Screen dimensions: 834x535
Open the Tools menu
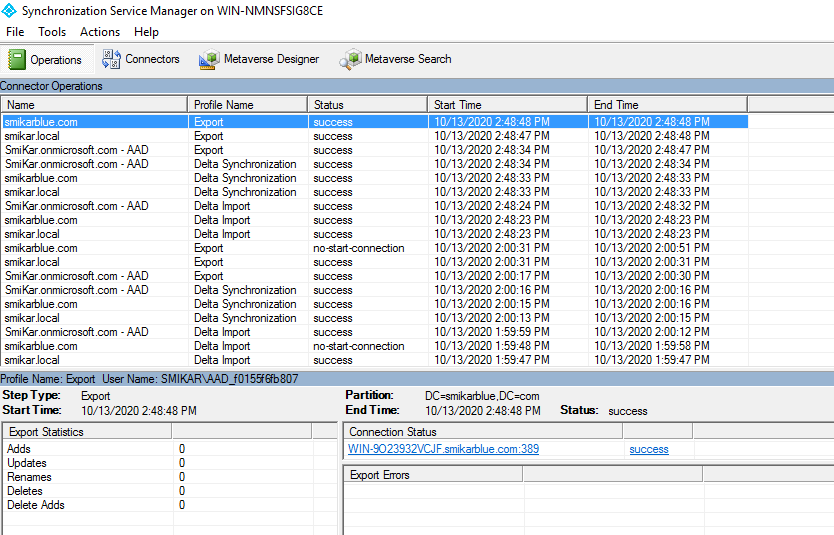pyautogui.click(x=52, y=32)
